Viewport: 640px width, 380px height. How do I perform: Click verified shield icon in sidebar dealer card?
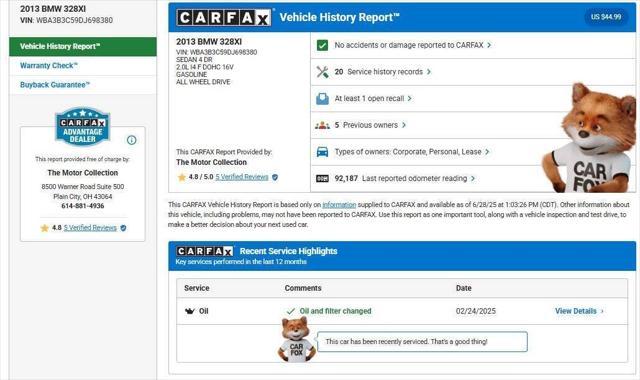123,228
